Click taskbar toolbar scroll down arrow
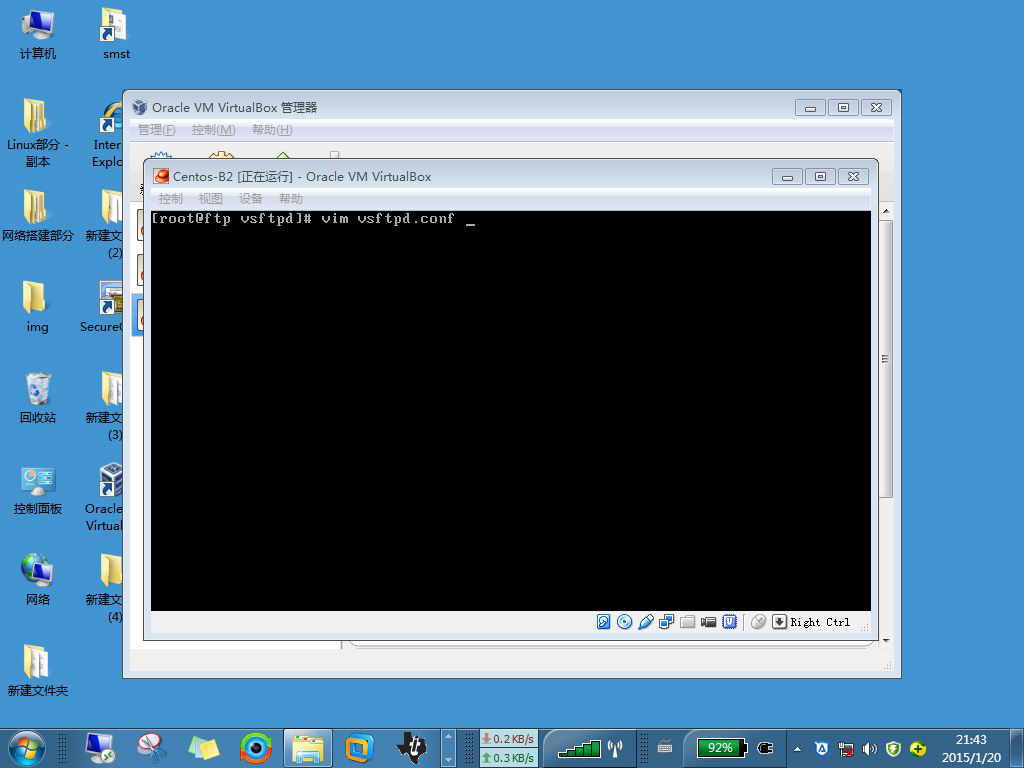The width and height of the screenshot is (1024, 768). [x=449, y=760]
